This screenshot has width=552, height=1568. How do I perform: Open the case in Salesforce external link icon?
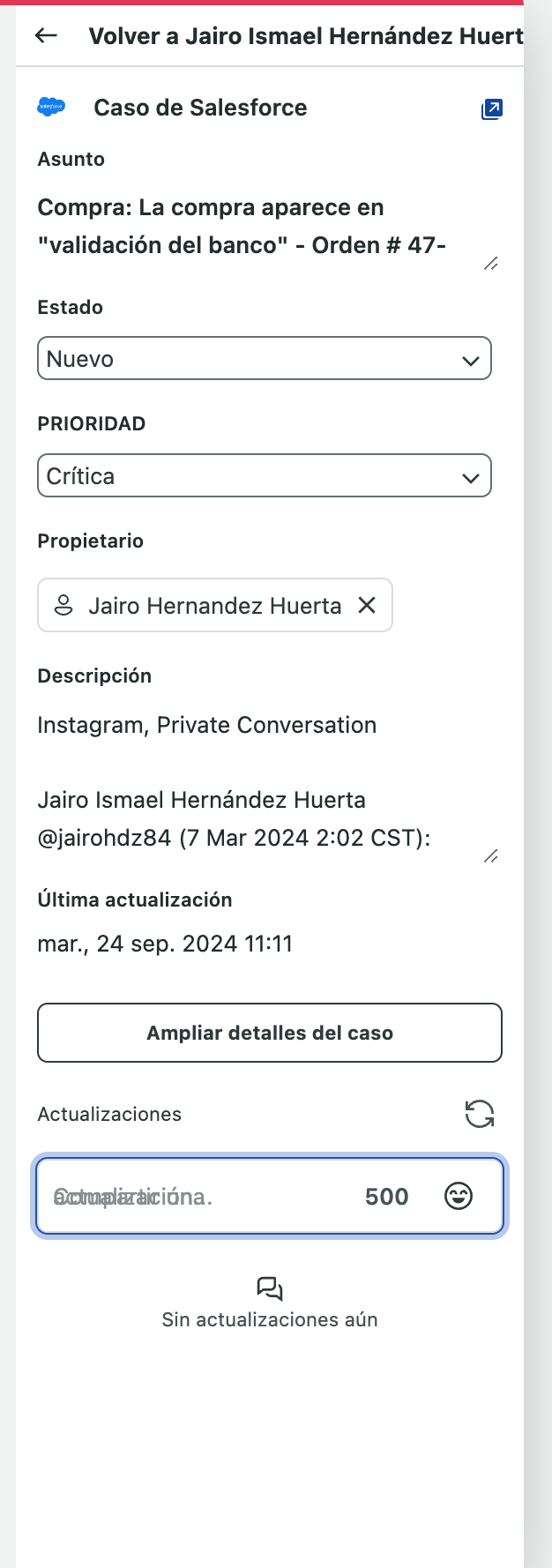click(491, 109)
